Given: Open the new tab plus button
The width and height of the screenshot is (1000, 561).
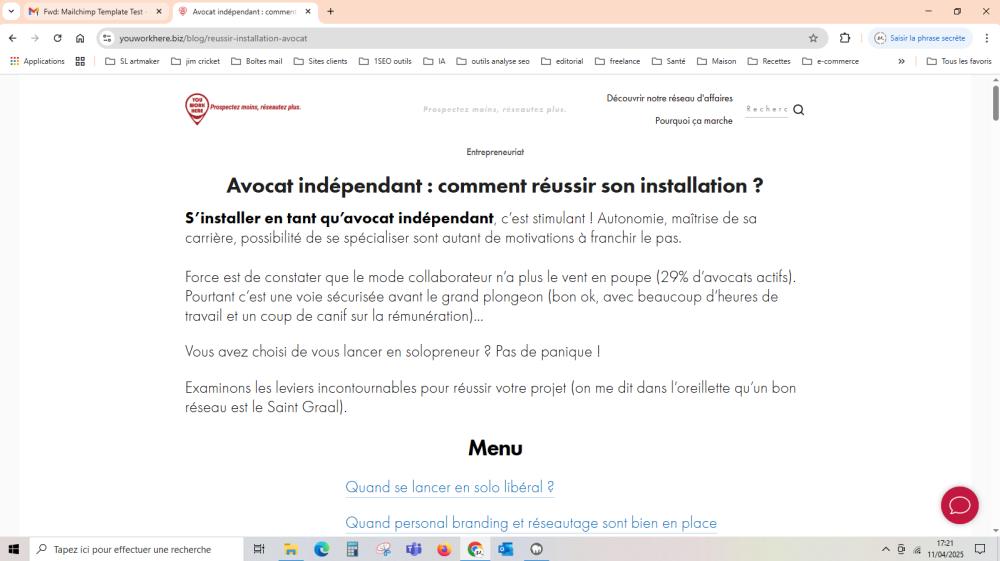Looking at the screenshot, I should [x=331, y=12].
